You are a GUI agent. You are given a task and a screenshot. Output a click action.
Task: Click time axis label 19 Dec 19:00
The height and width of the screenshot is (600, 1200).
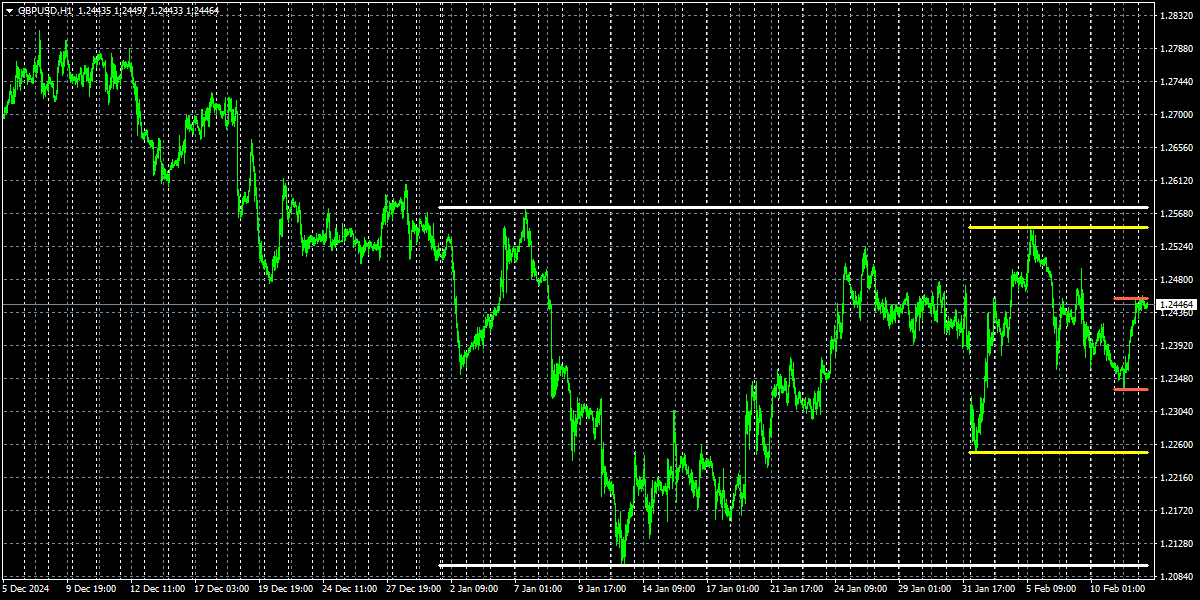coord(286,590)
